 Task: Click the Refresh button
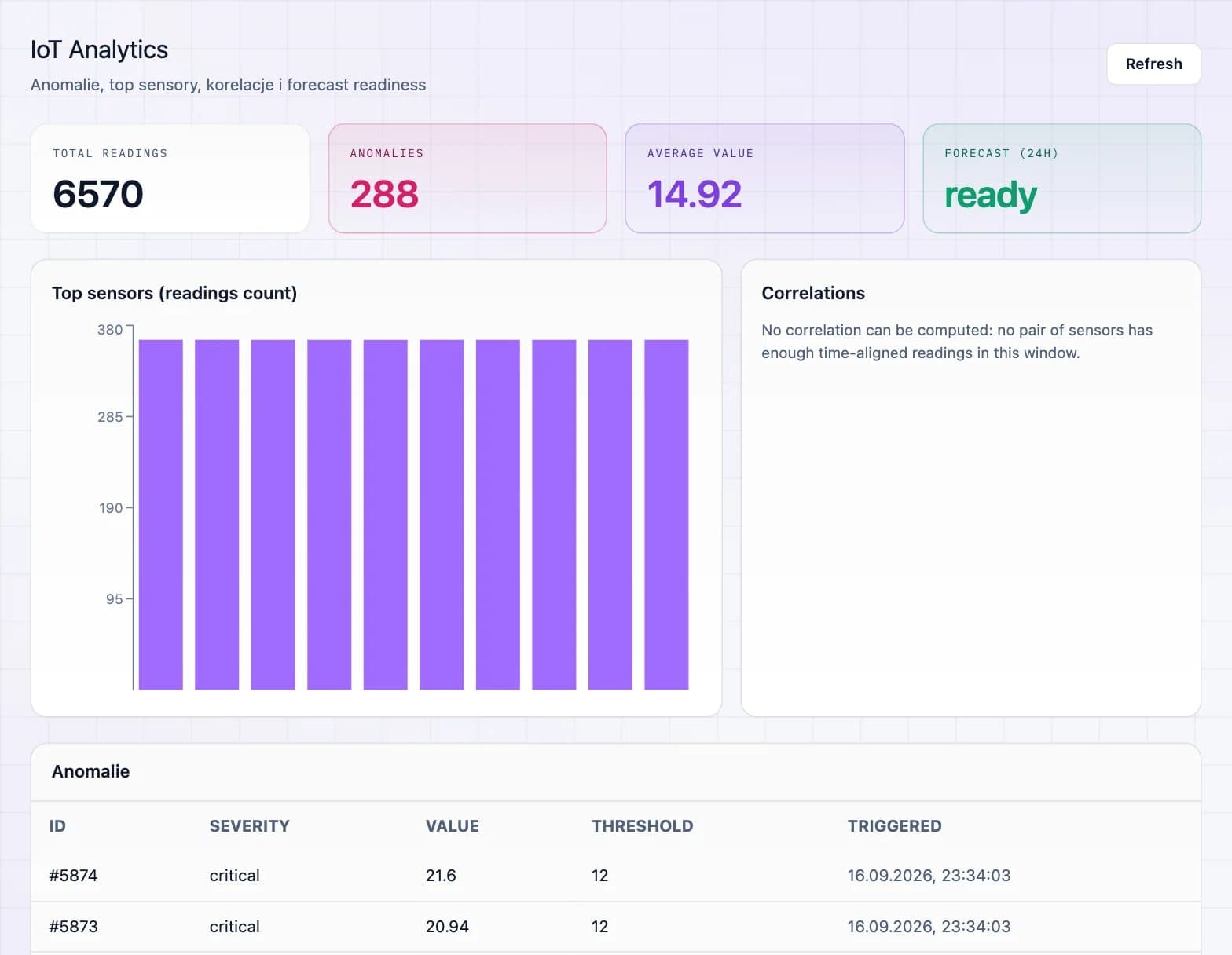1153,64
